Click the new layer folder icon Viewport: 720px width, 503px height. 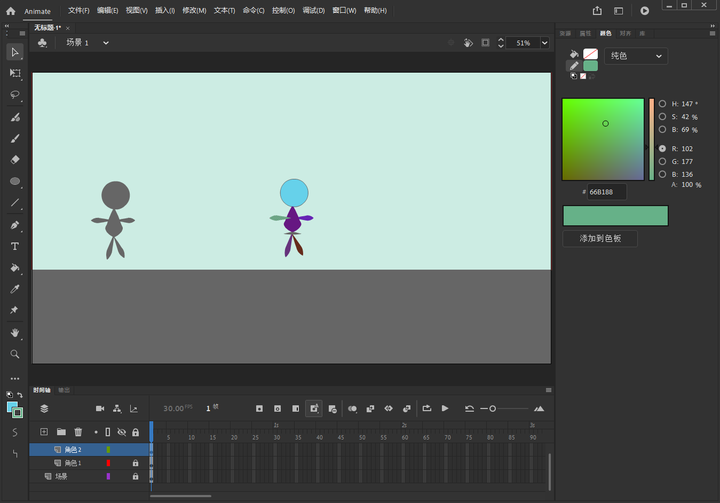(x=61, y=432)
